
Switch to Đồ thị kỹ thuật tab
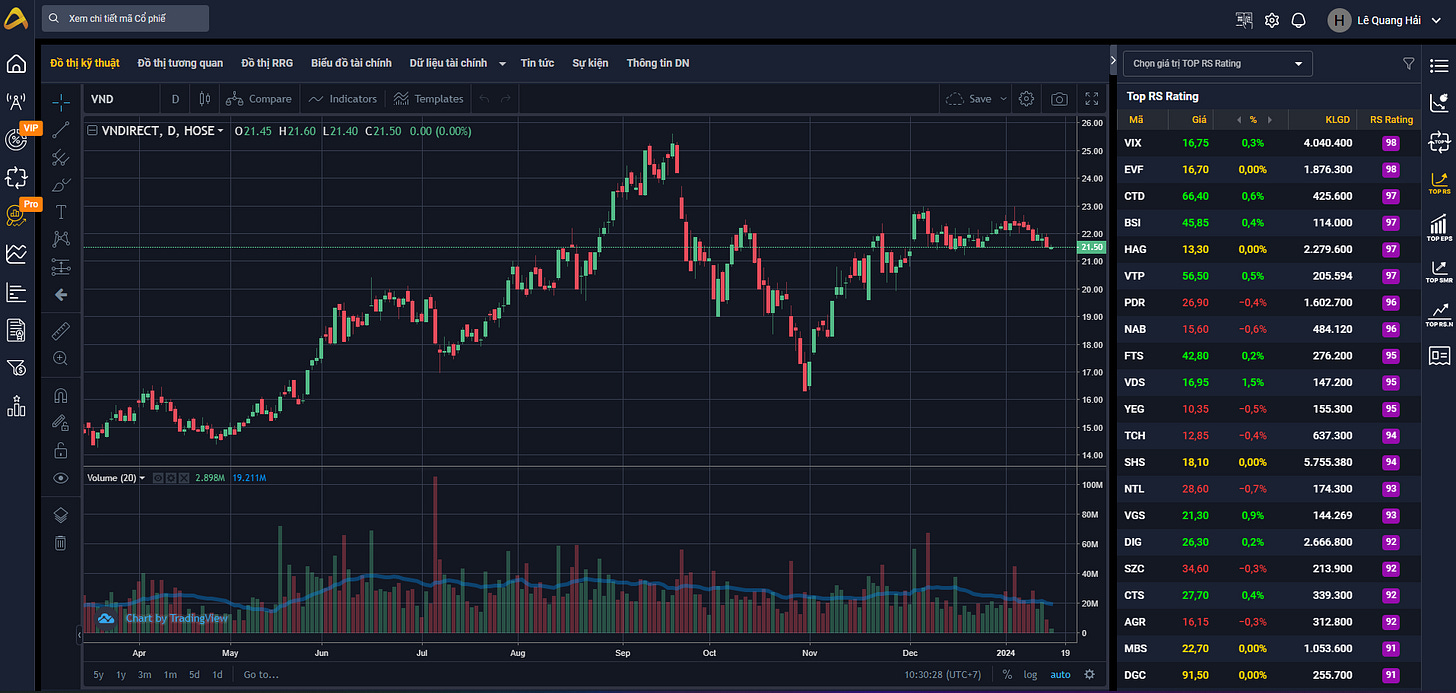point(85,63)
